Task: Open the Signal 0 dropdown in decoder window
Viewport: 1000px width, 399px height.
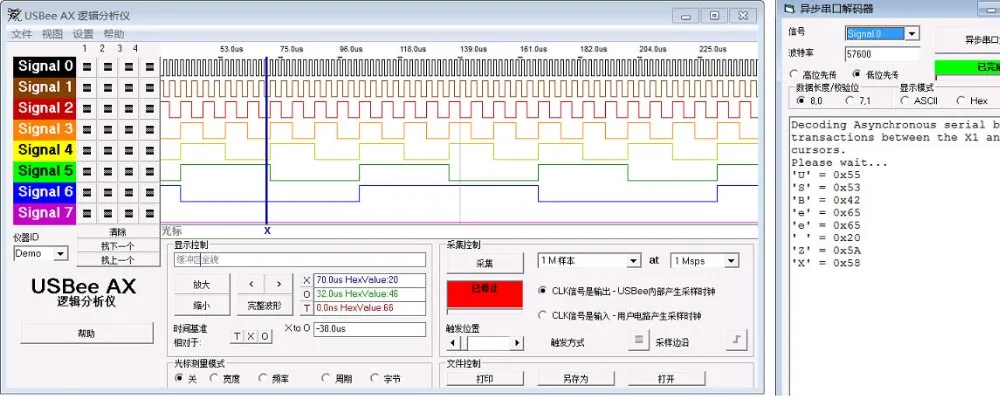Action: pos(912,34)
